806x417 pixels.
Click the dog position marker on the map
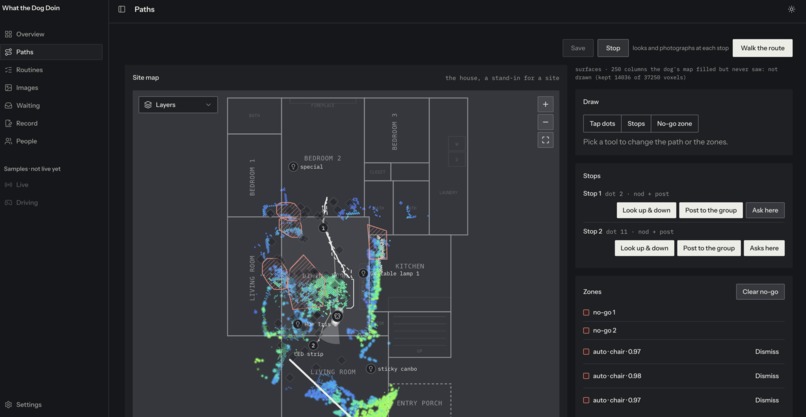[x=337, y=315]
